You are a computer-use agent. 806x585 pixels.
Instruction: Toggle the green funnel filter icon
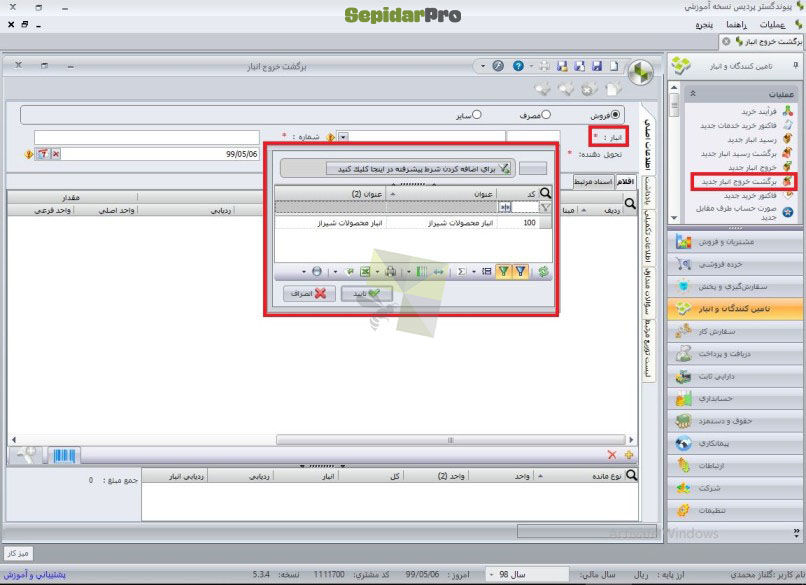(x=504, y=271)
